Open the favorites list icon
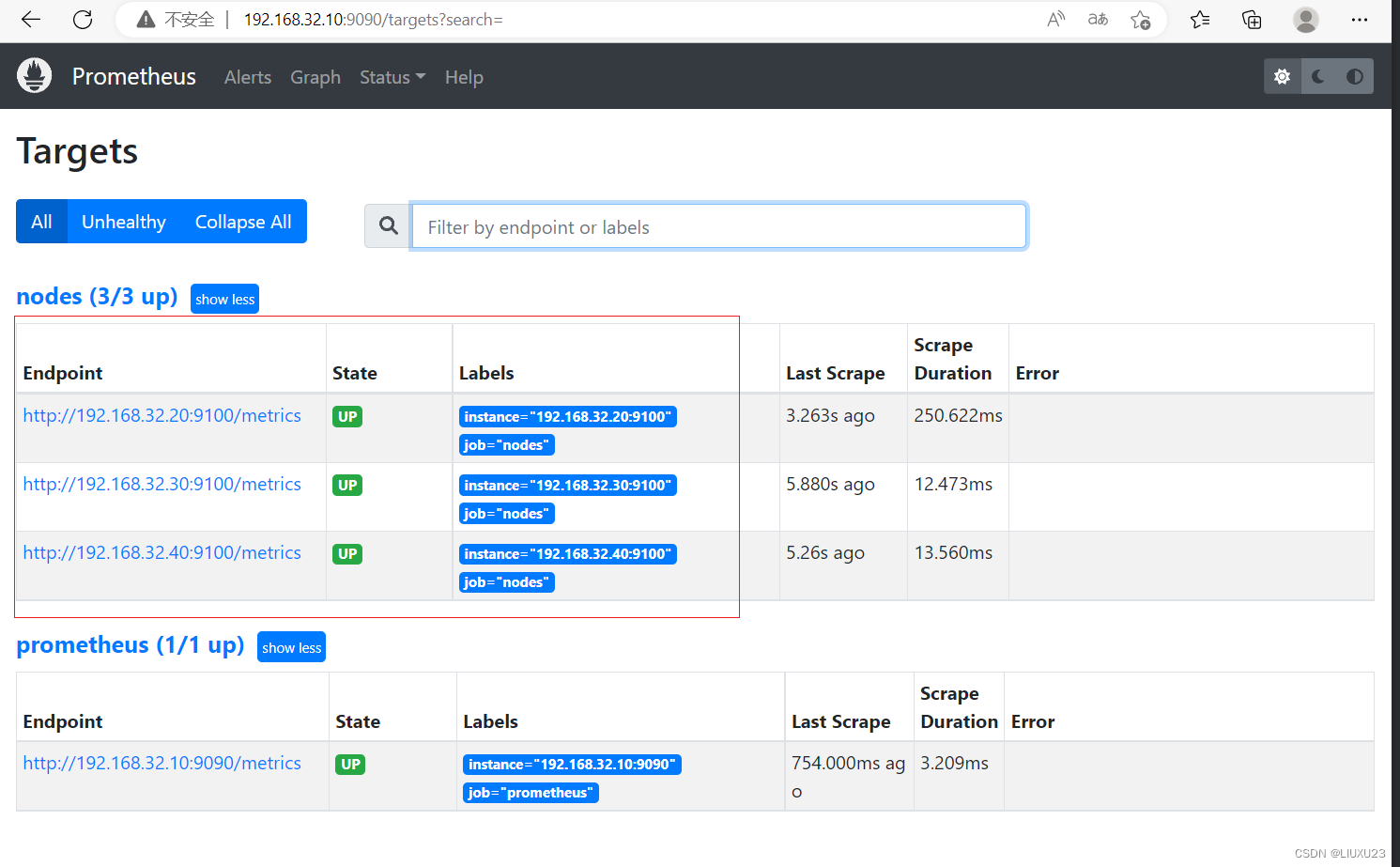The image size is (1400, 867). [1200, 20]
